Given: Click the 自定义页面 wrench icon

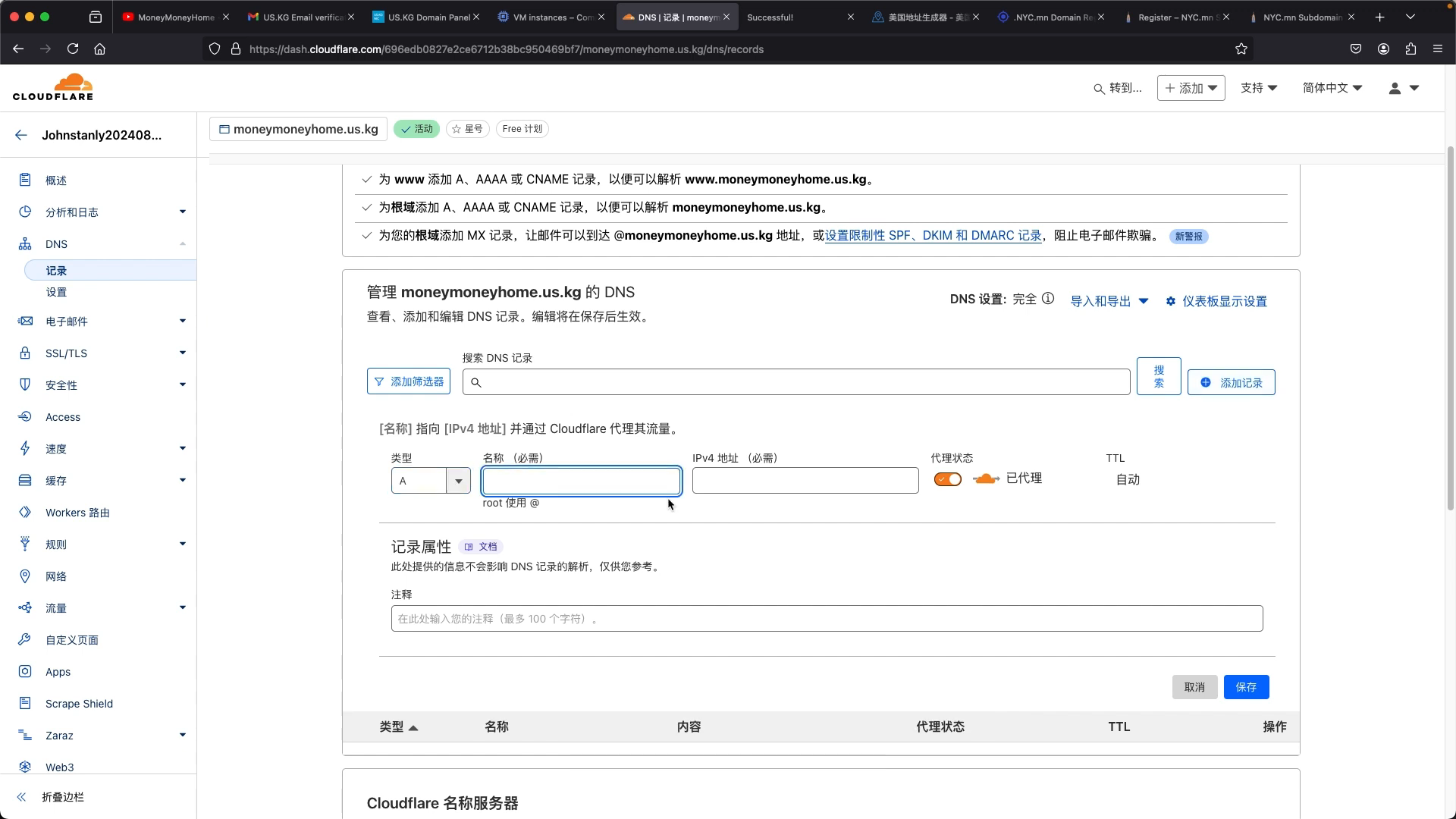Looking at the screenshot, I should pos(25,639).
